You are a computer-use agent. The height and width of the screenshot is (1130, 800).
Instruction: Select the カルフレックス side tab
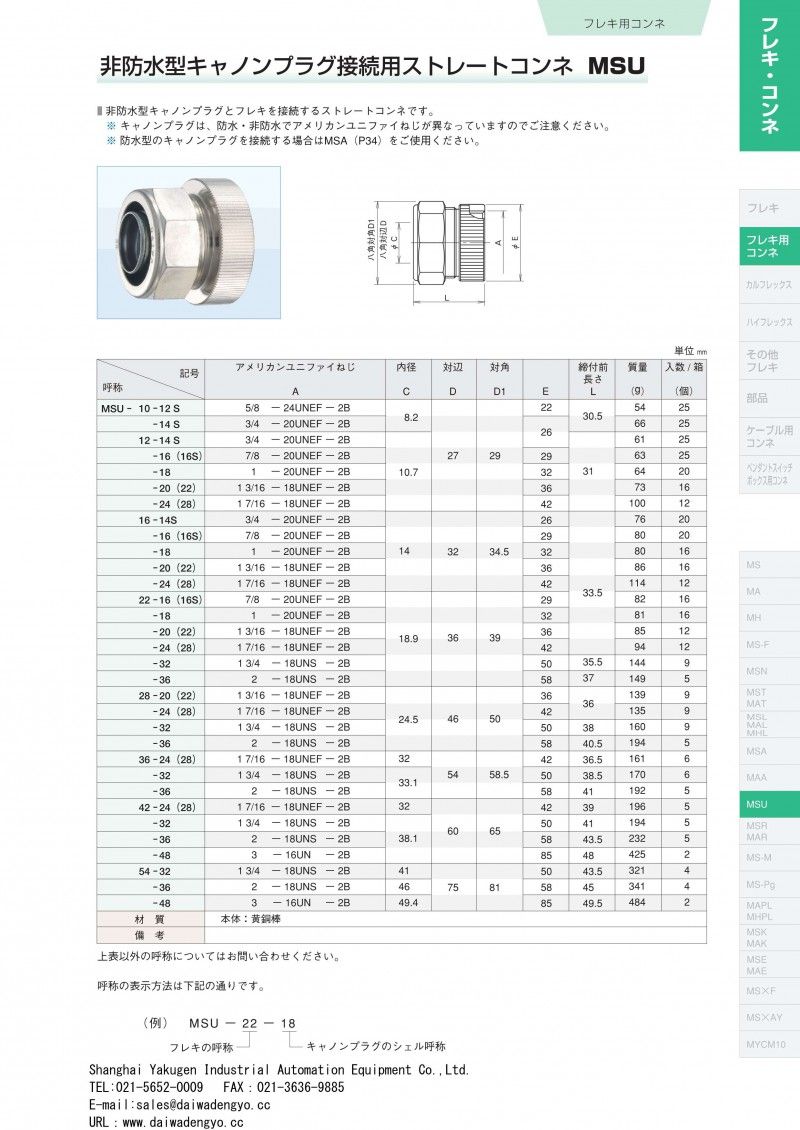click(769, 285)
